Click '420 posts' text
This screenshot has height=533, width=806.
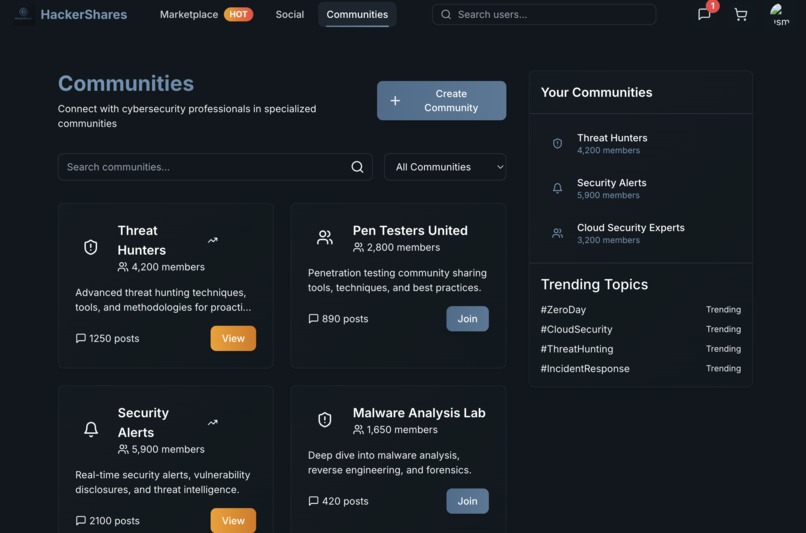click(x=345, y=501)
